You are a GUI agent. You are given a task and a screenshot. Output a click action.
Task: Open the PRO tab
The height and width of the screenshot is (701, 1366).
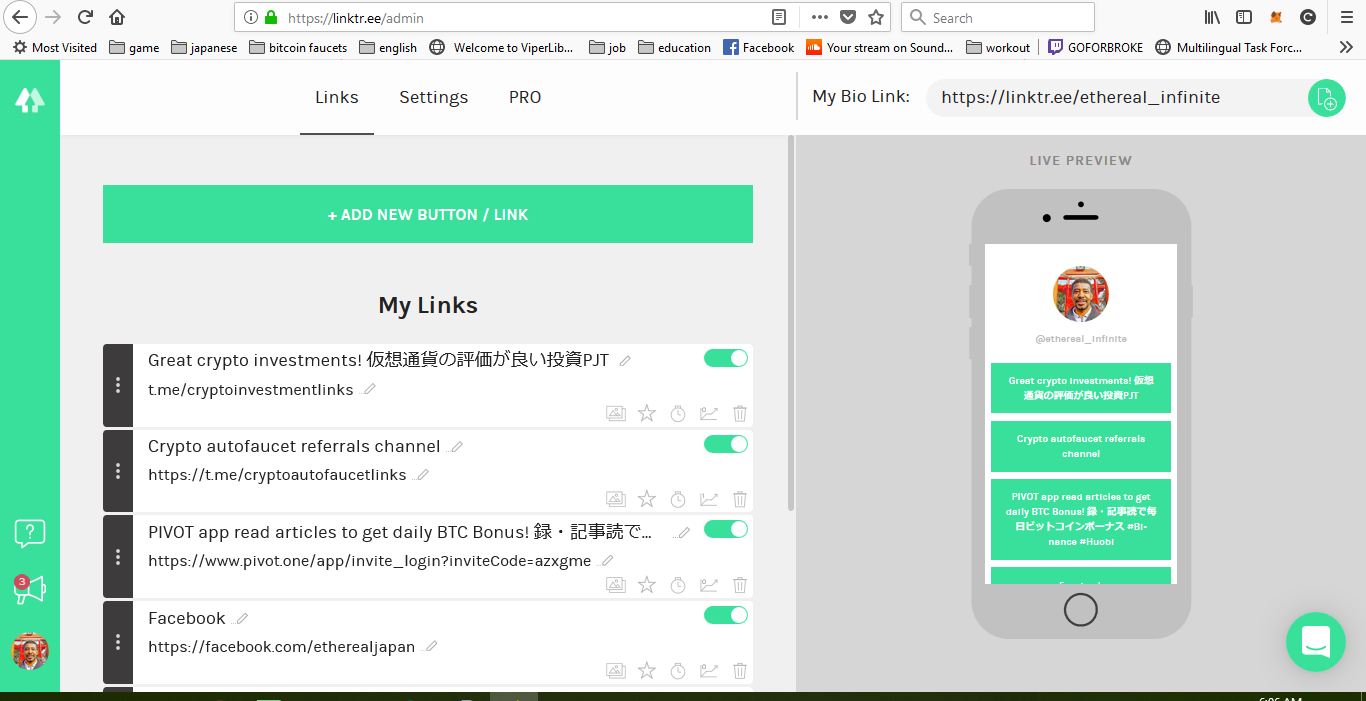click(525, 97)
